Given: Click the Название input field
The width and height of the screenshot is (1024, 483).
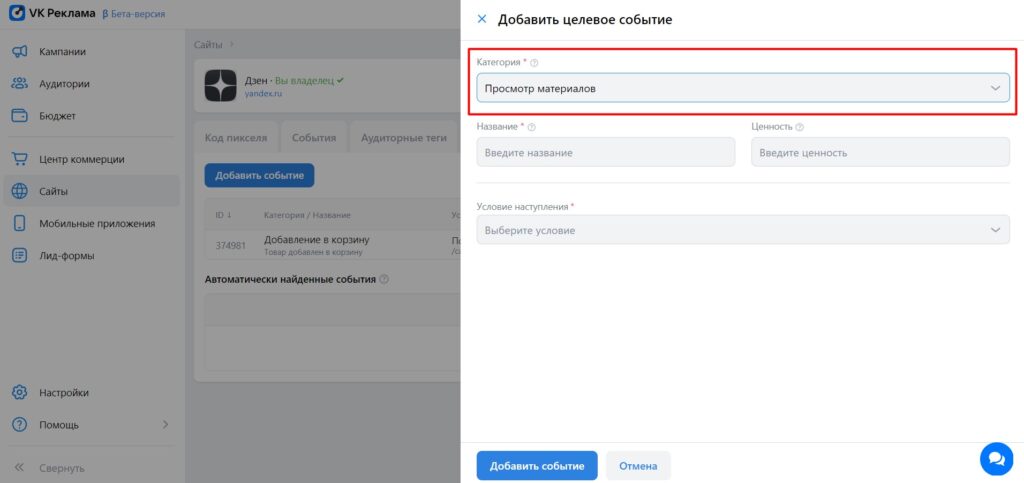Looking at the screenshot, I should [605, 152].
